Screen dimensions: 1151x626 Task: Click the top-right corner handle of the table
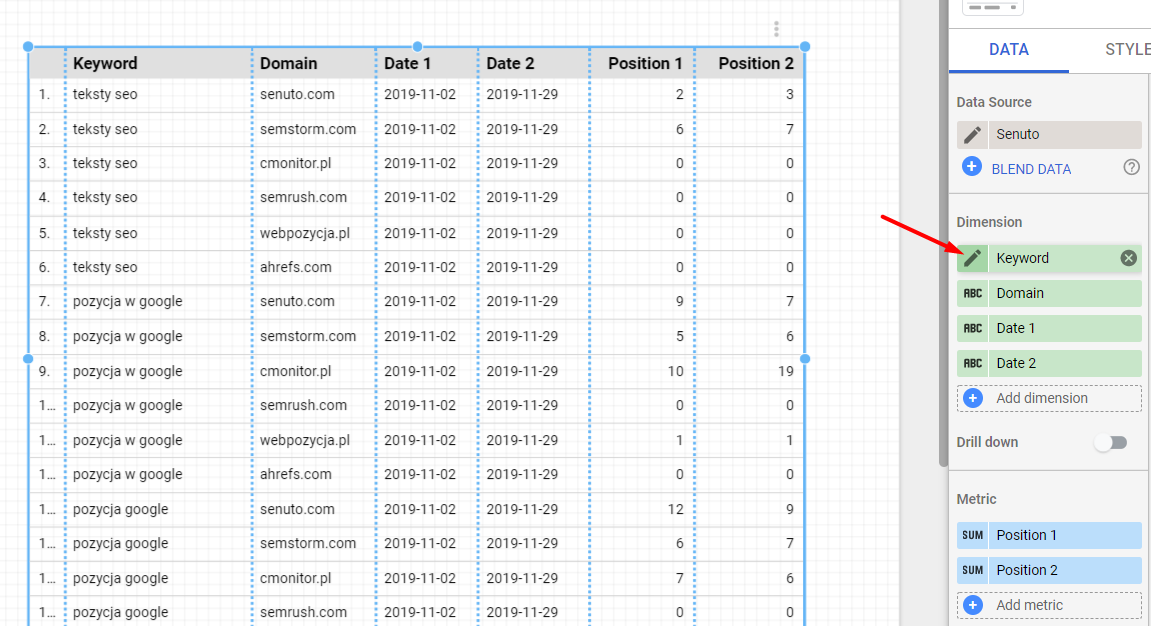click(805, 46)
